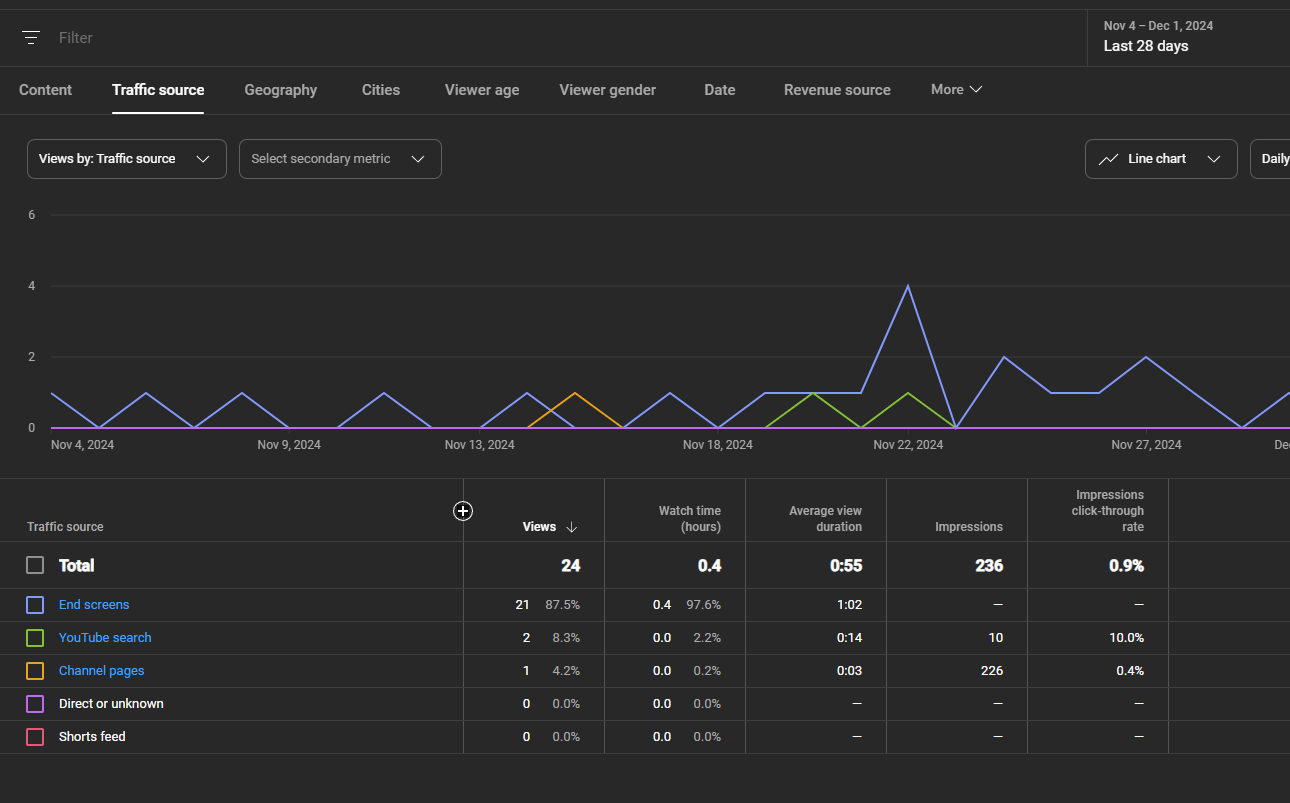Toggle the Total row checkbox

(35, 566)
